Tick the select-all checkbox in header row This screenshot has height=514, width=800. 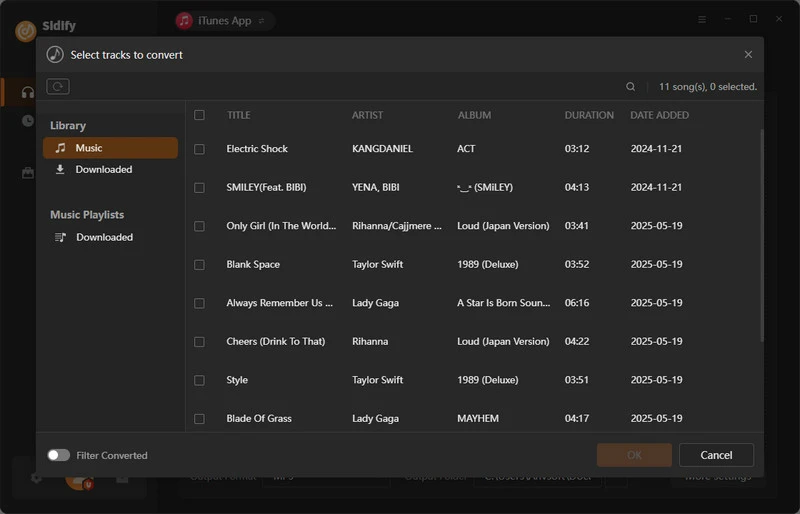click(199, 115)
